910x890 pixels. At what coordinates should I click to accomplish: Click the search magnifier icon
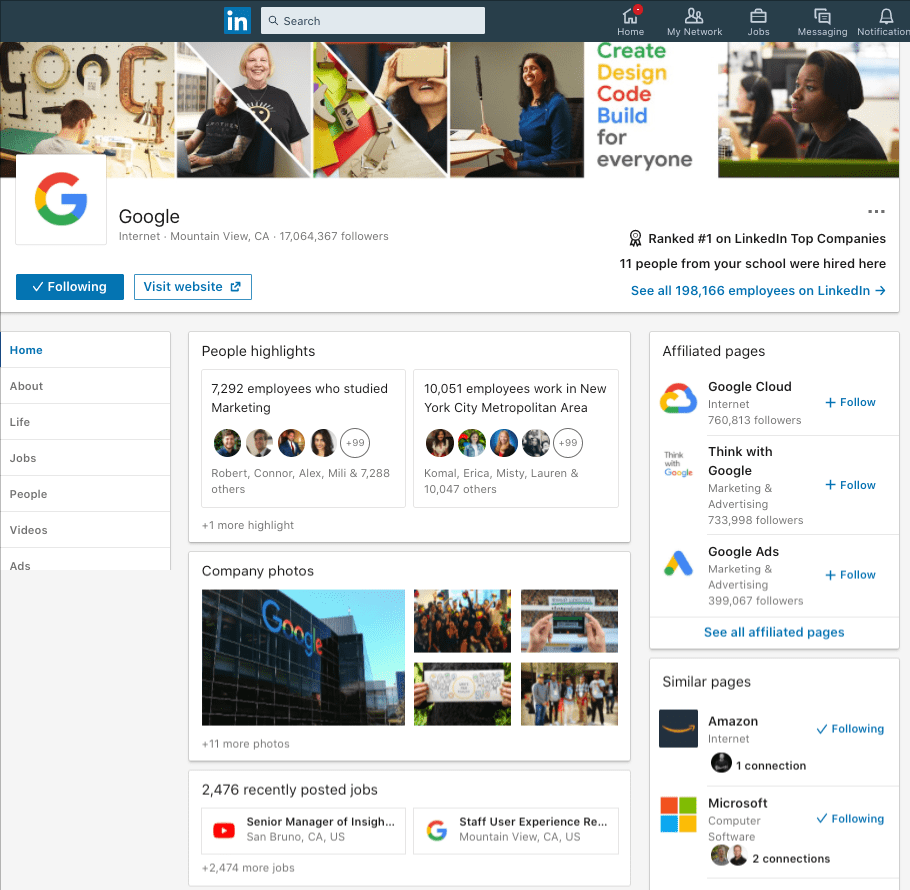(x=274, y=19)
